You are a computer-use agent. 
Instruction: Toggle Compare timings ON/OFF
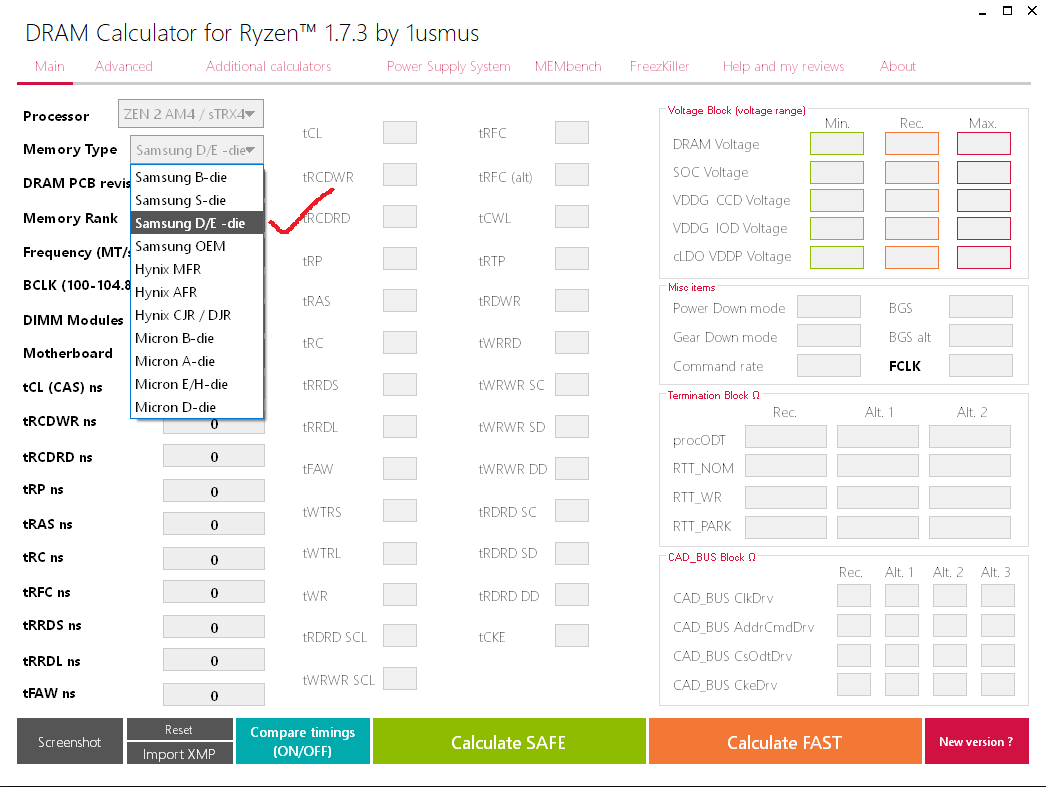click(303, 742)
